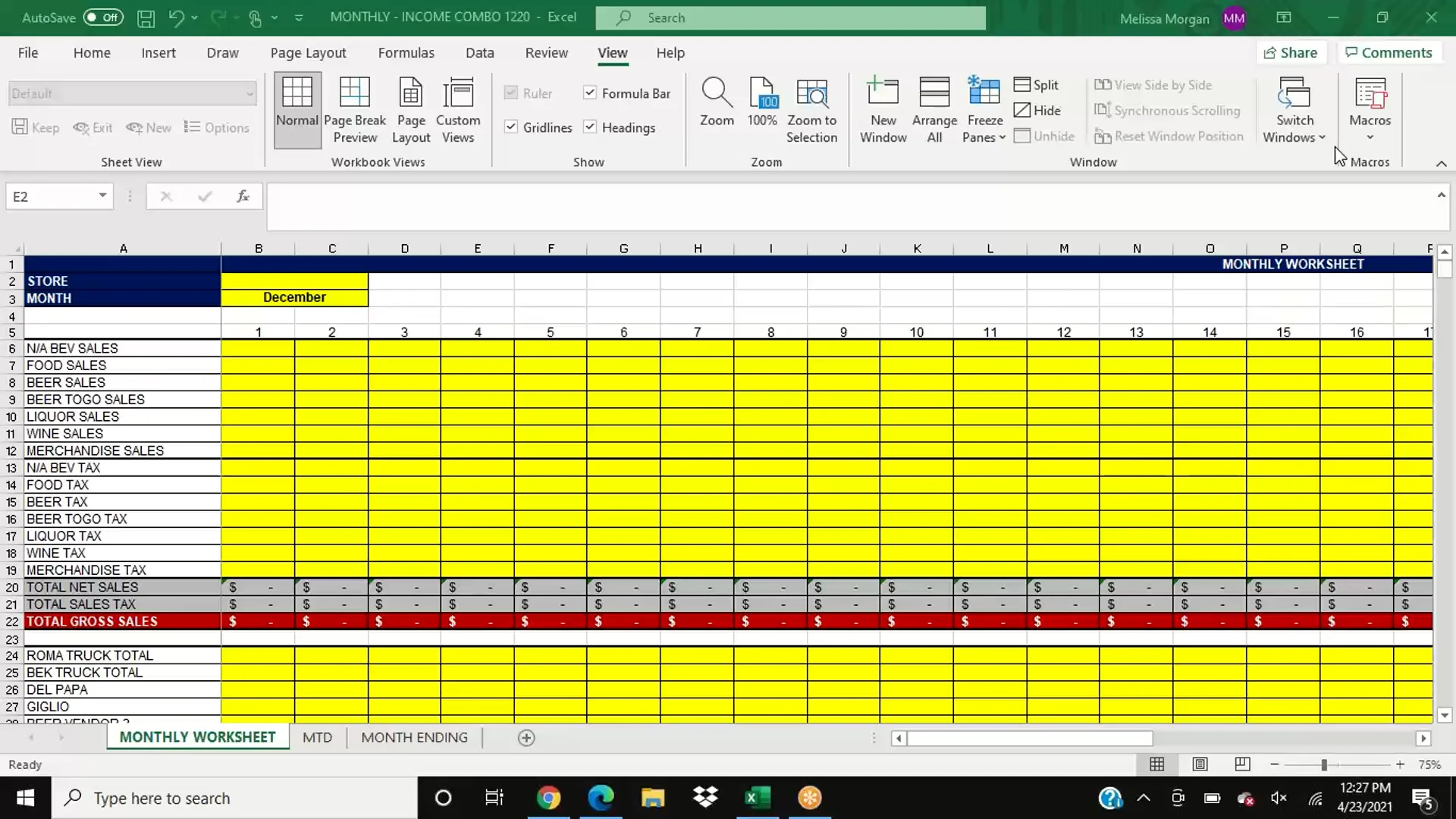Open the MTD sheet tab
Viewport: 1456px width, 819px height.
click(x=317, y=736)
